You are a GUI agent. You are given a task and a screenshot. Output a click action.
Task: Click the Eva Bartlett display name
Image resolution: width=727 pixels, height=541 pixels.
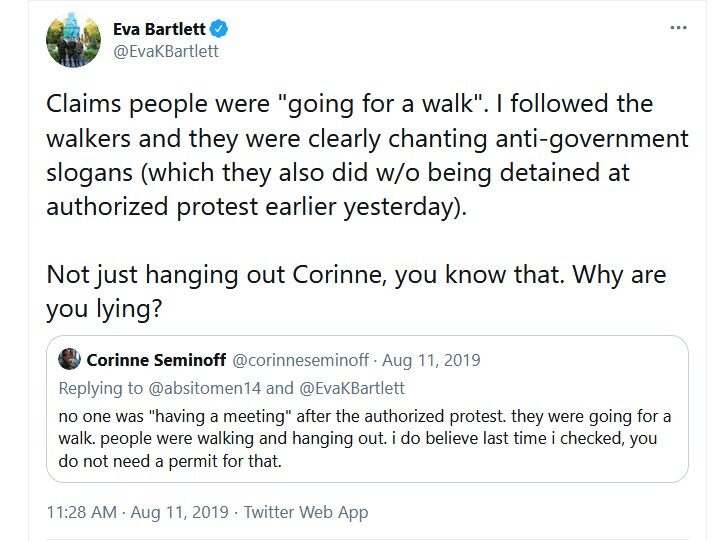tap(159, 29)
